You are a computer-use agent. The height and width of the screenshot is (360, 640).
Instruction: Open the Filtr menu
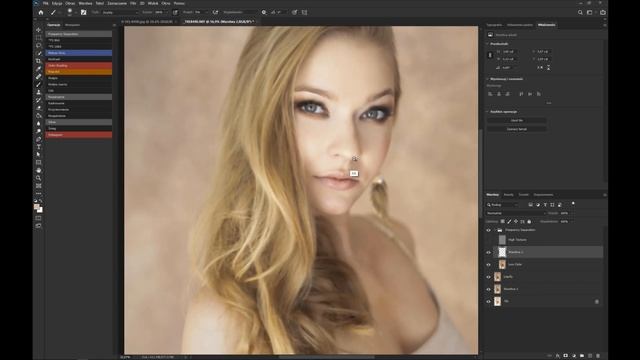tap(133, 3)
